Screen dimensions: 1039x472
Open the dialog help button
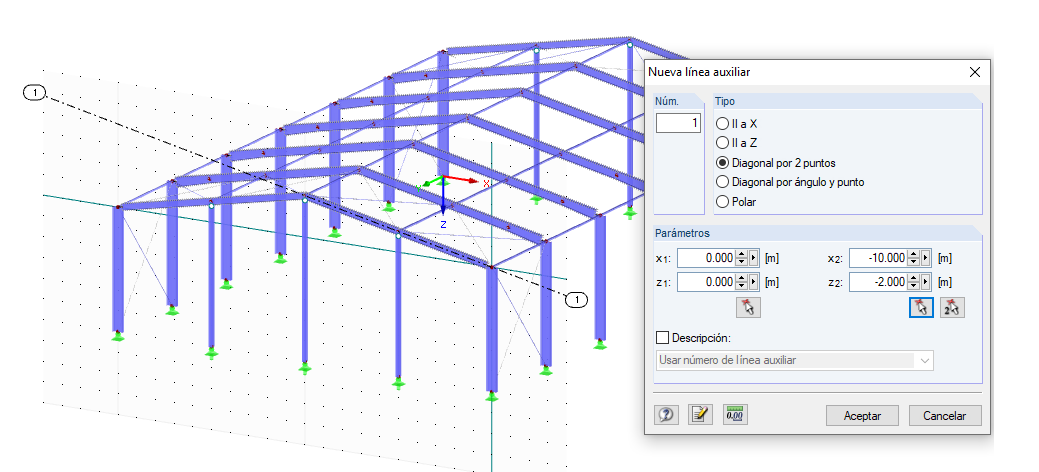tap(666, 415)
